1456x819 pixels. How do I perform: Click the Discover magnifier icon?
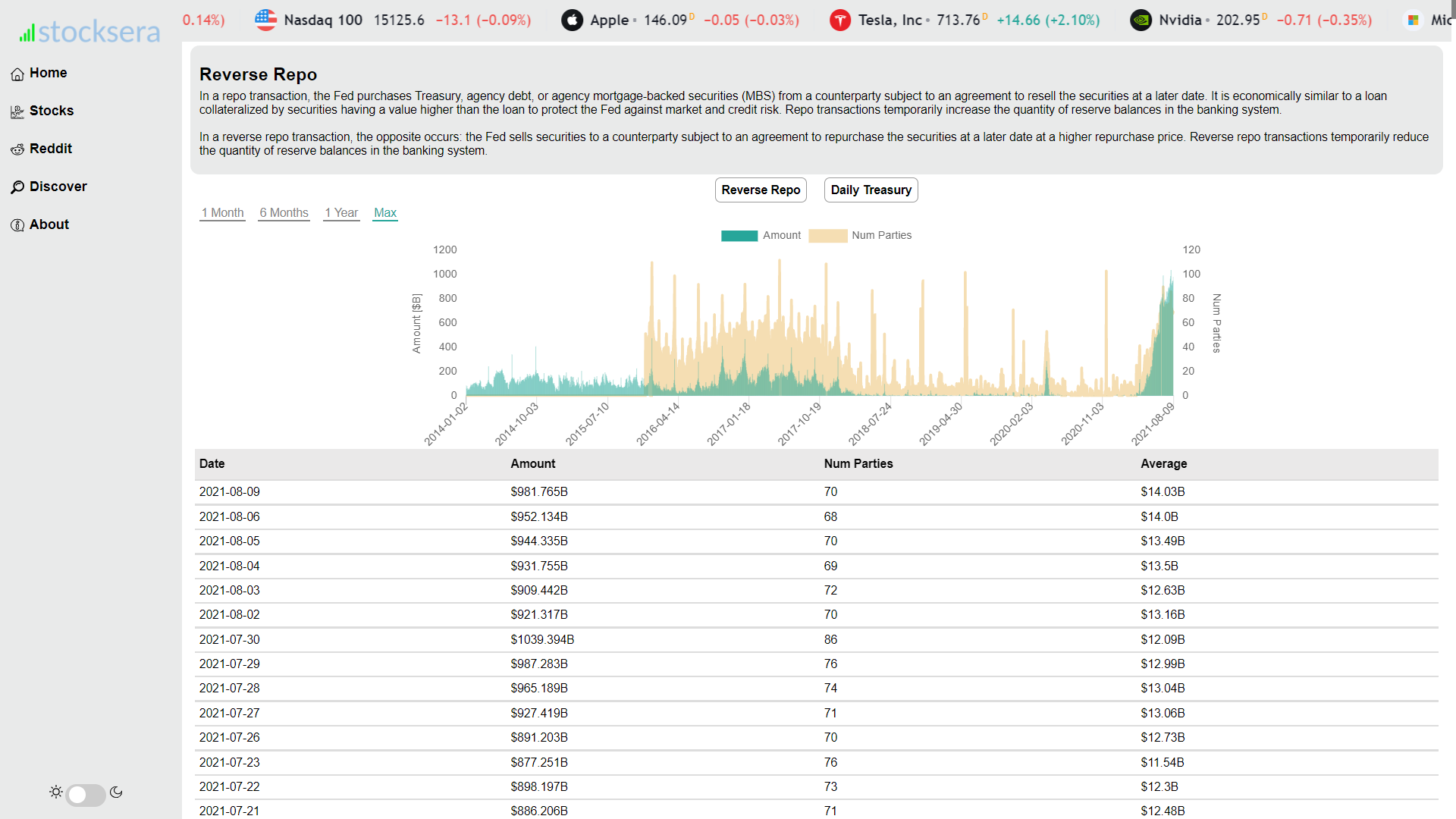[17, 187]
